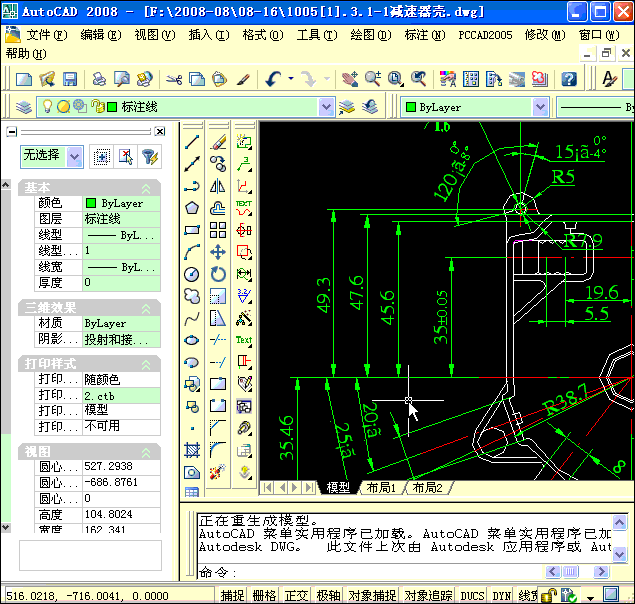Switch to the 布局1 layout tab
This screenshot has width=635, height=604.
(381, 487)
